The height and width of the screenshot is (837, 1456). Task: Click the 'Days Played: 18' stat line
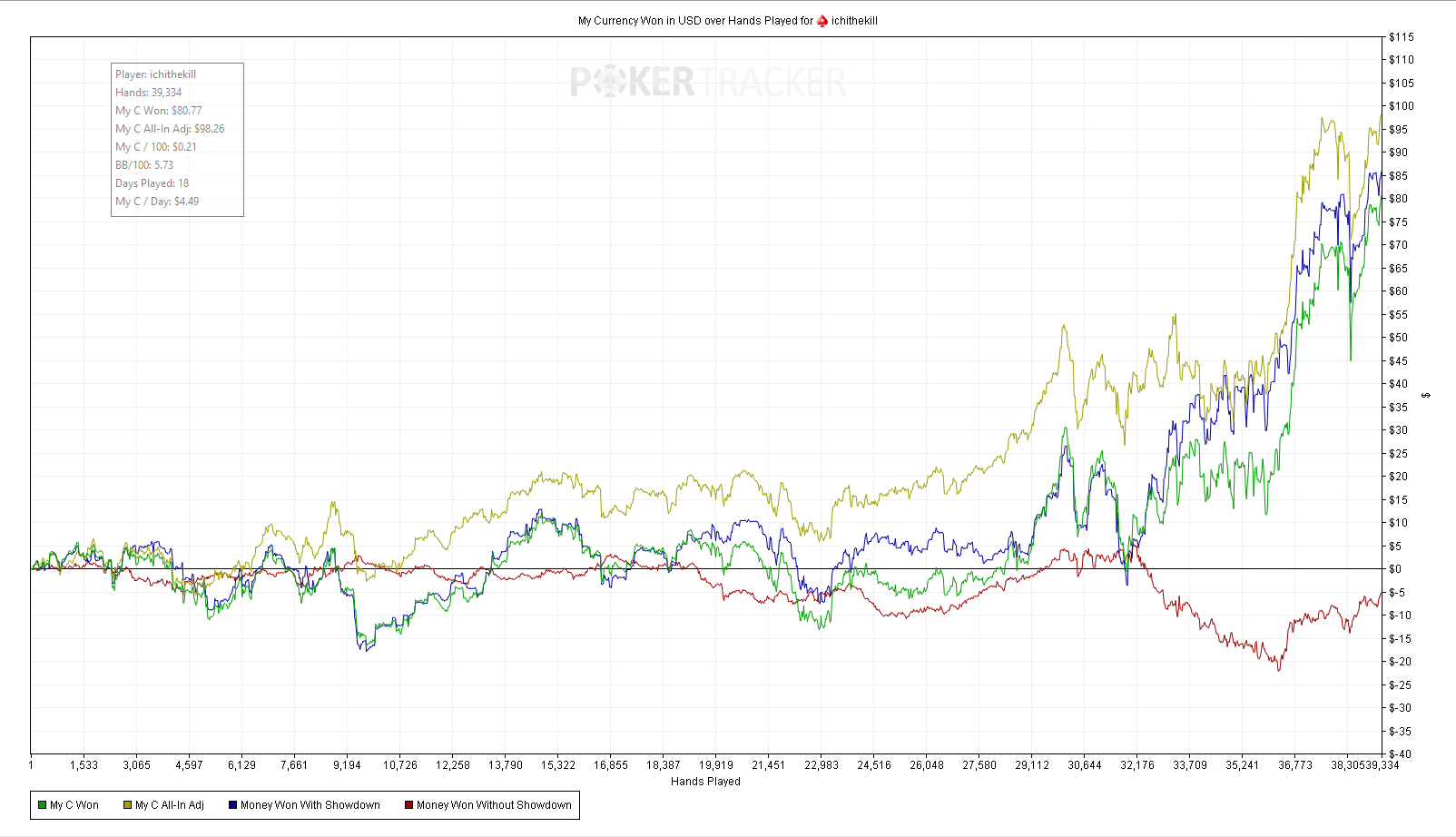click(152, 183)
